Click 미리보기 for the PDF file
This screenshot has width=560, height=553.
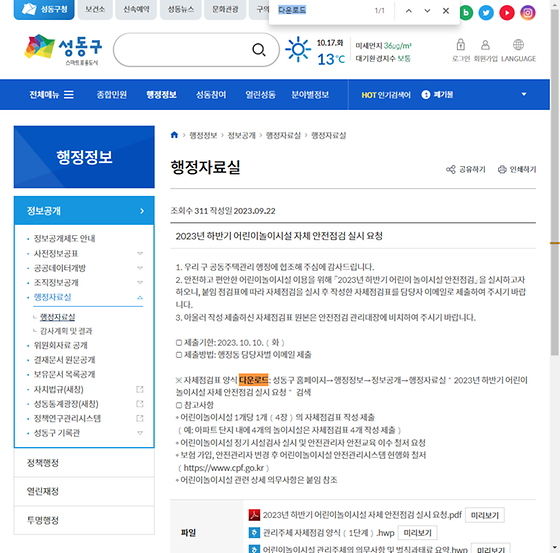click(485, 515)
